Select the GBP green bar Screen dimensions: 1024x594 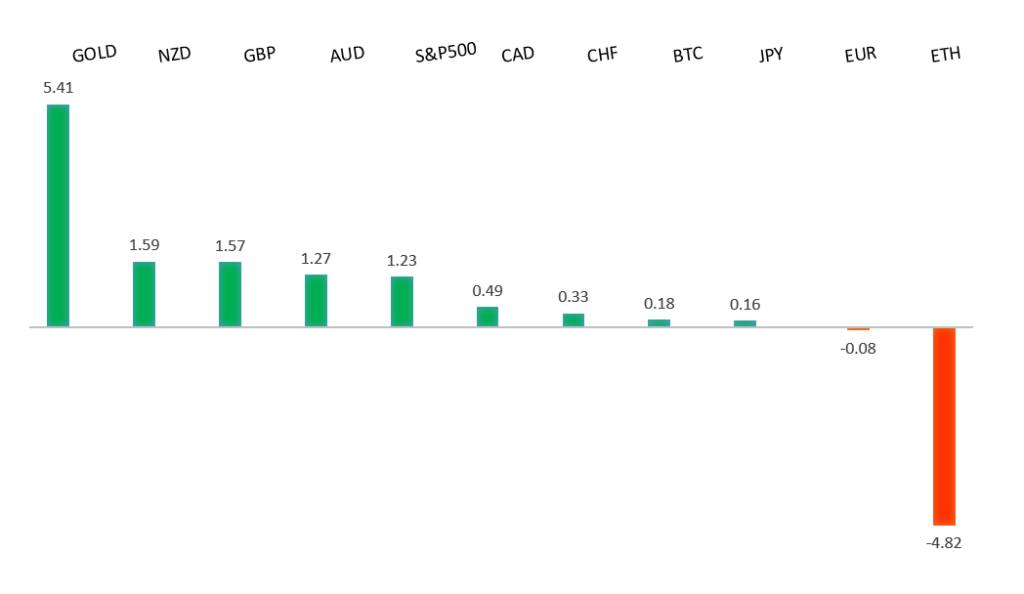click(230, 294)
